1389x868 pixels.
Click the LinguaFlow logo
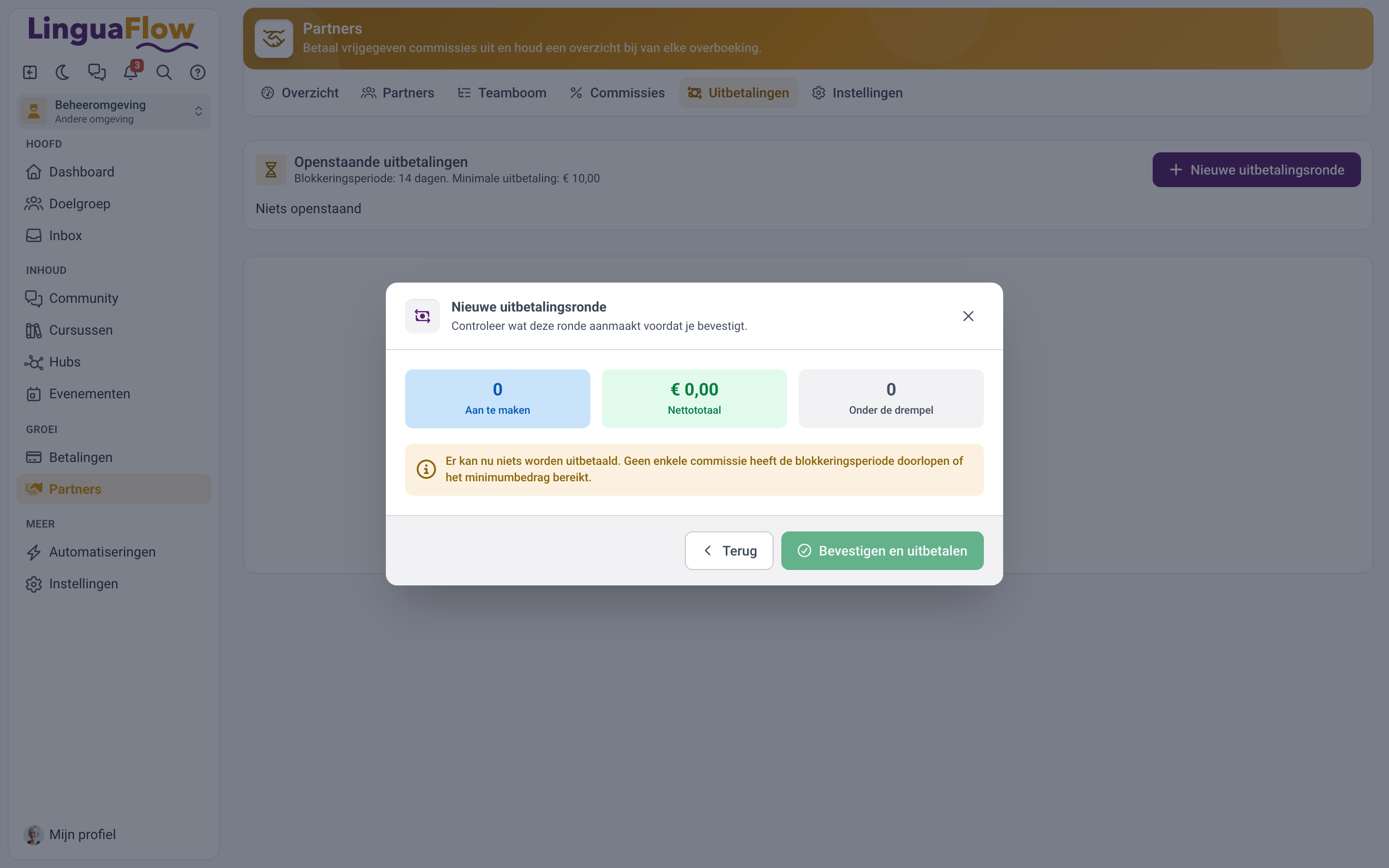coord(113,33)
